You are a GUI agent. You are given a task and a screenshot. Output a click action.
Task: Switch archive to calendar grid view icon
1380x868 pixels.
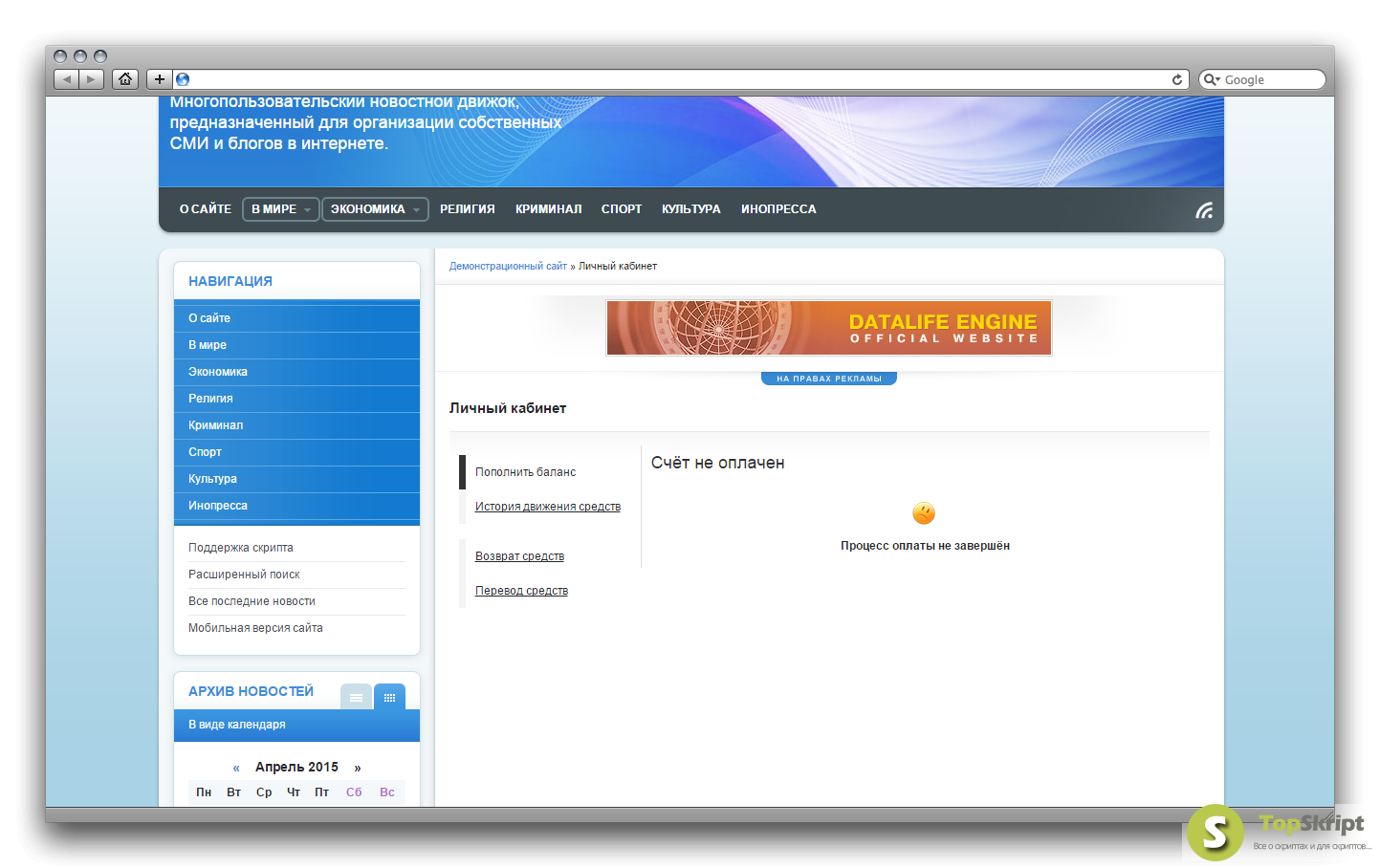pyautogui.click(x=389, y=697)
